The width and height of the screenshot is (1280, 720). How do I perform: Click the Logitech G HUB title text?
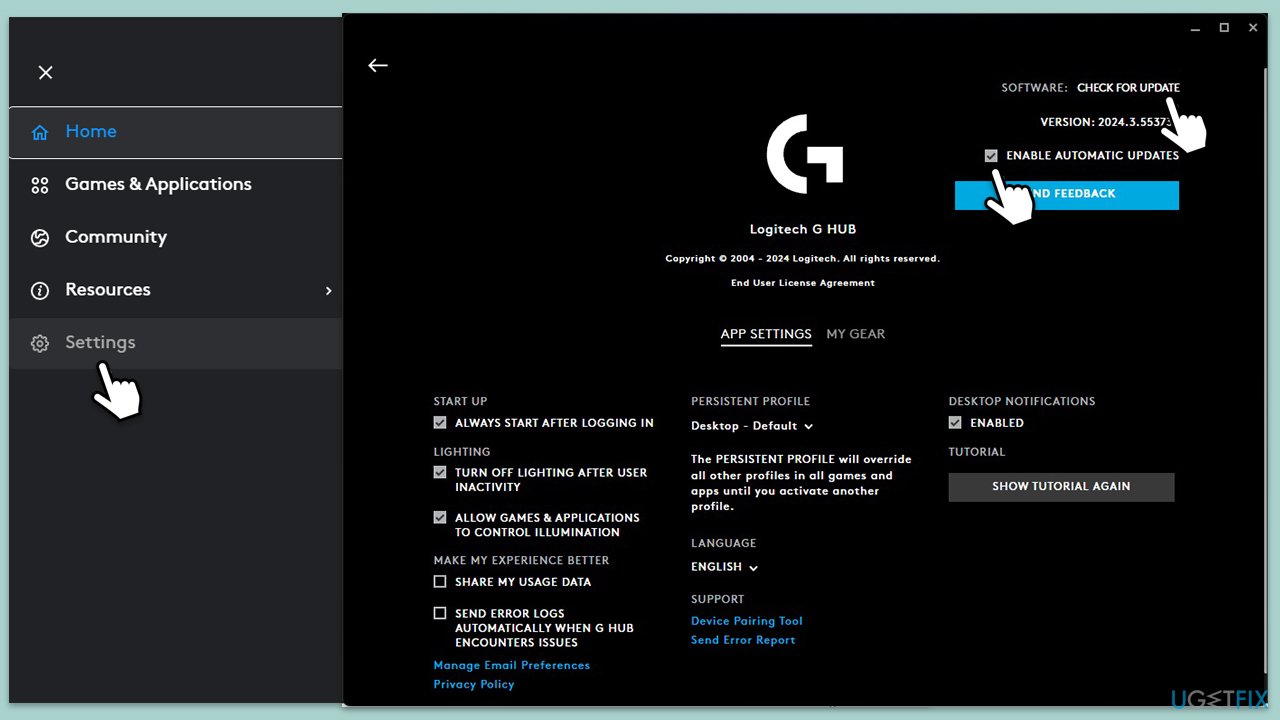click(803, 229)
